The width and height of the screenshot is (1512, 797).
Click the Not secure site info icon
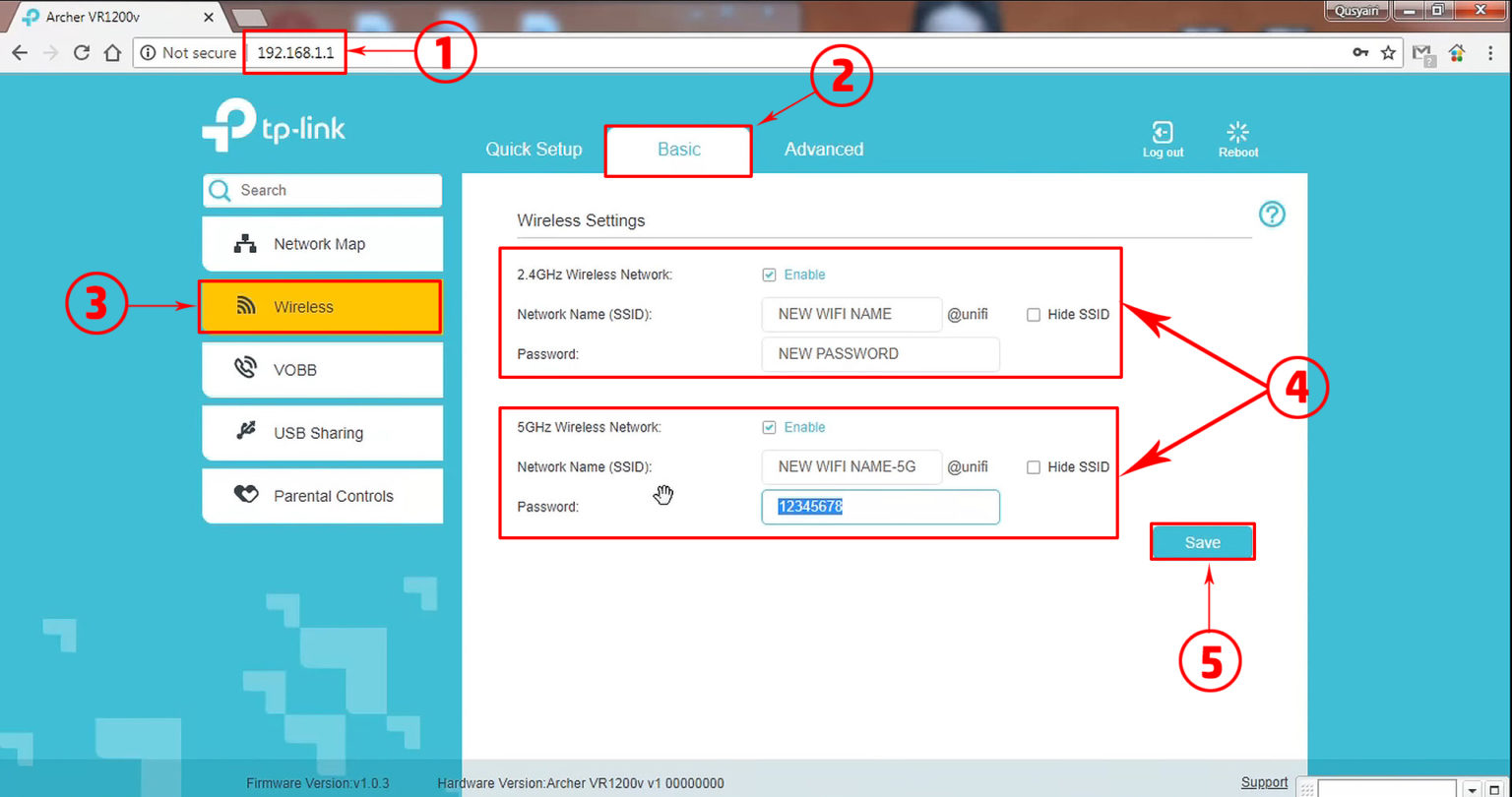click(x=149, y=53)
